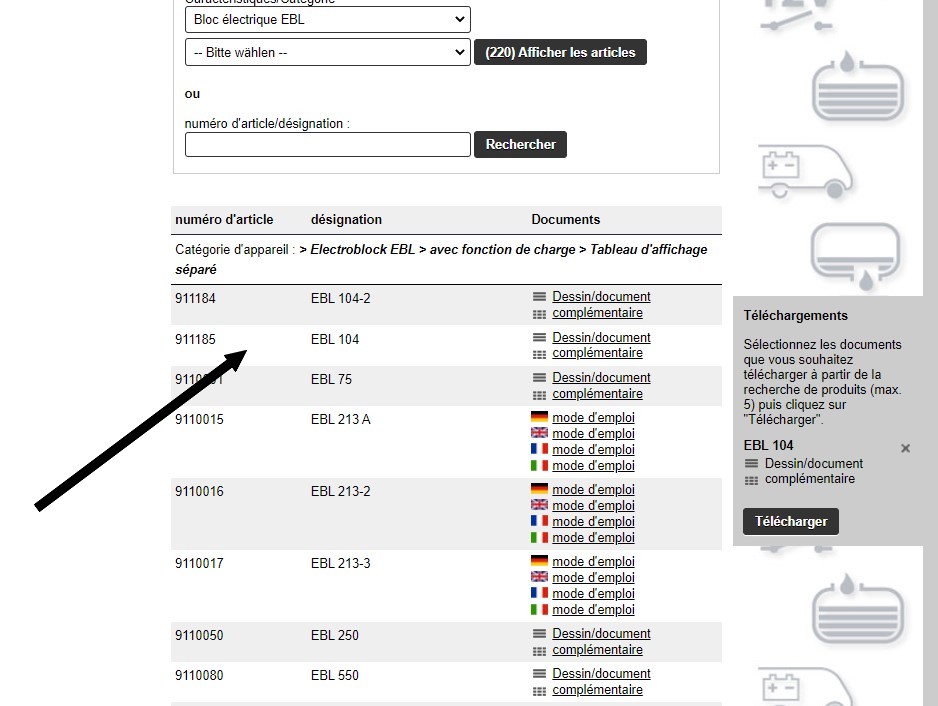Select the camper van battery icon above Téléchargements
The image size is (938, 706).
(807, 170)
